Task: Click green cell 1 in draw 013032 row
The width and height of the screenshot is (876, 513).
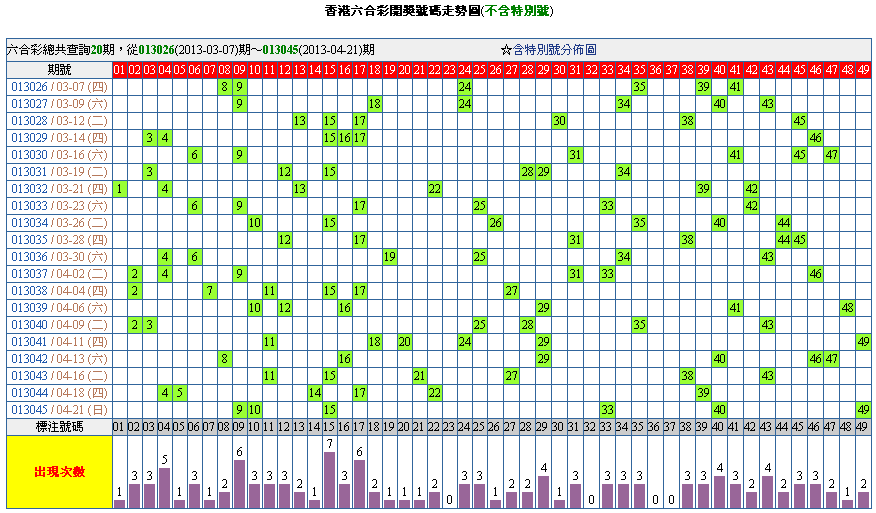Action: pos(119,189)
